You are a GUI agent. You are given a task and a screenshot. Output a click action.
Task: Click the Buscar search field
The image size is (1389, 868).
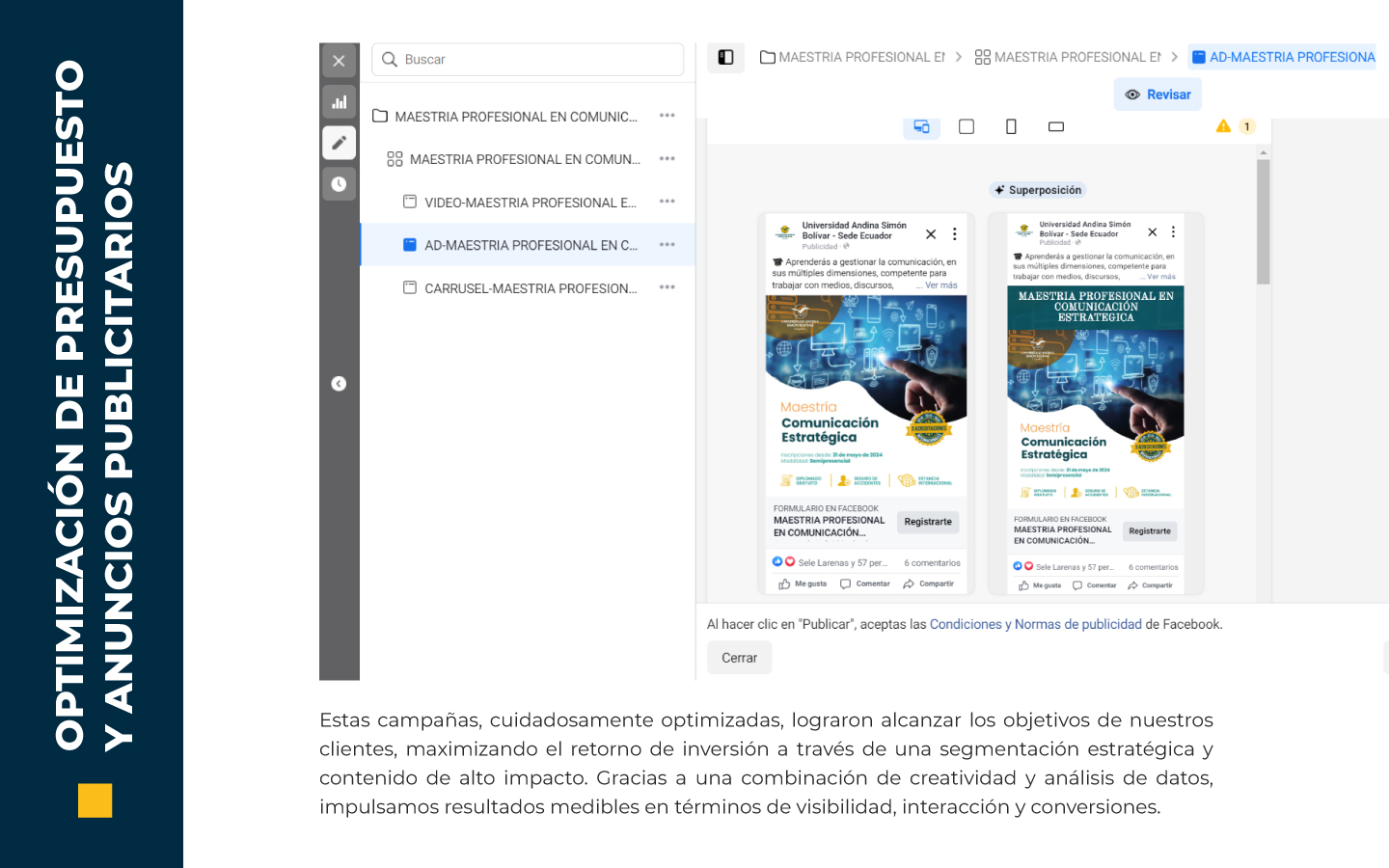pos(528,60)
